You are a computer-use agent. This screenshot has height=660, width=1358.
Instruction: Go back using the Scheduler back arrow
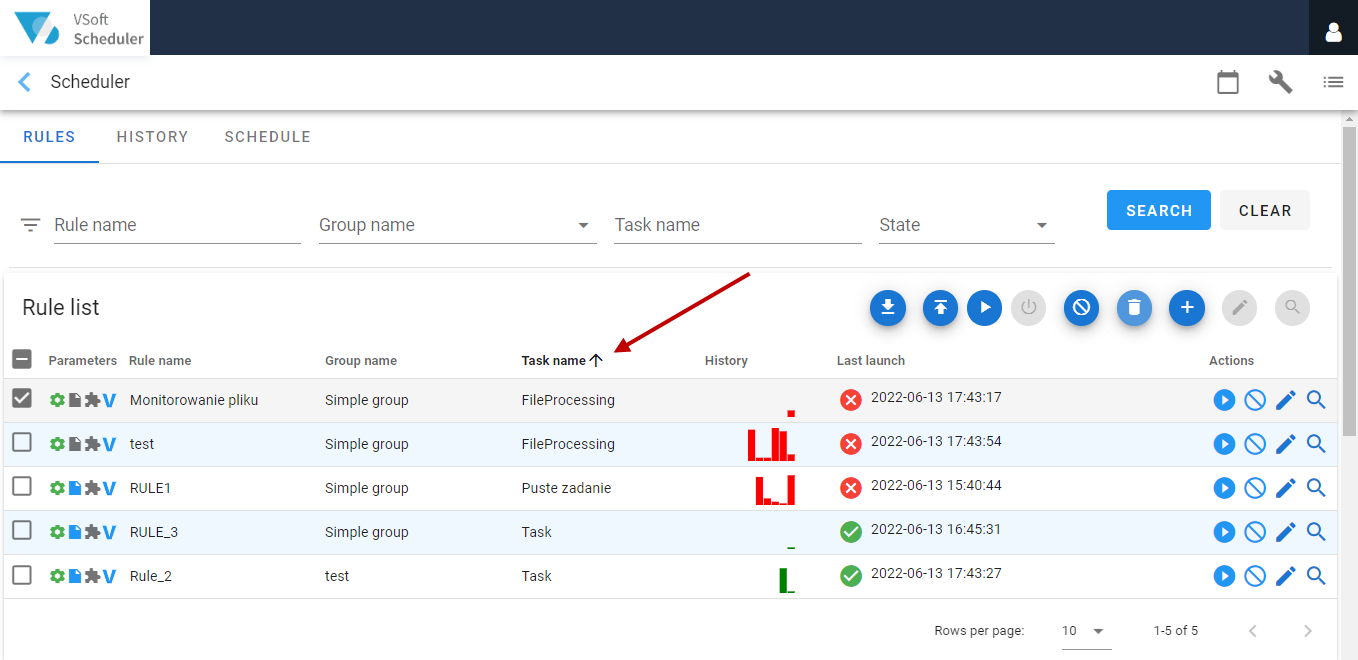click(25, 82)
